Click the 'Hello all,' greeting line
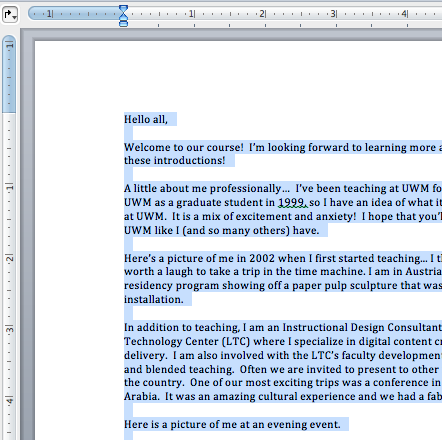This screenshot has height=440, width=442. pyautogui.click(x=146, y=119)
